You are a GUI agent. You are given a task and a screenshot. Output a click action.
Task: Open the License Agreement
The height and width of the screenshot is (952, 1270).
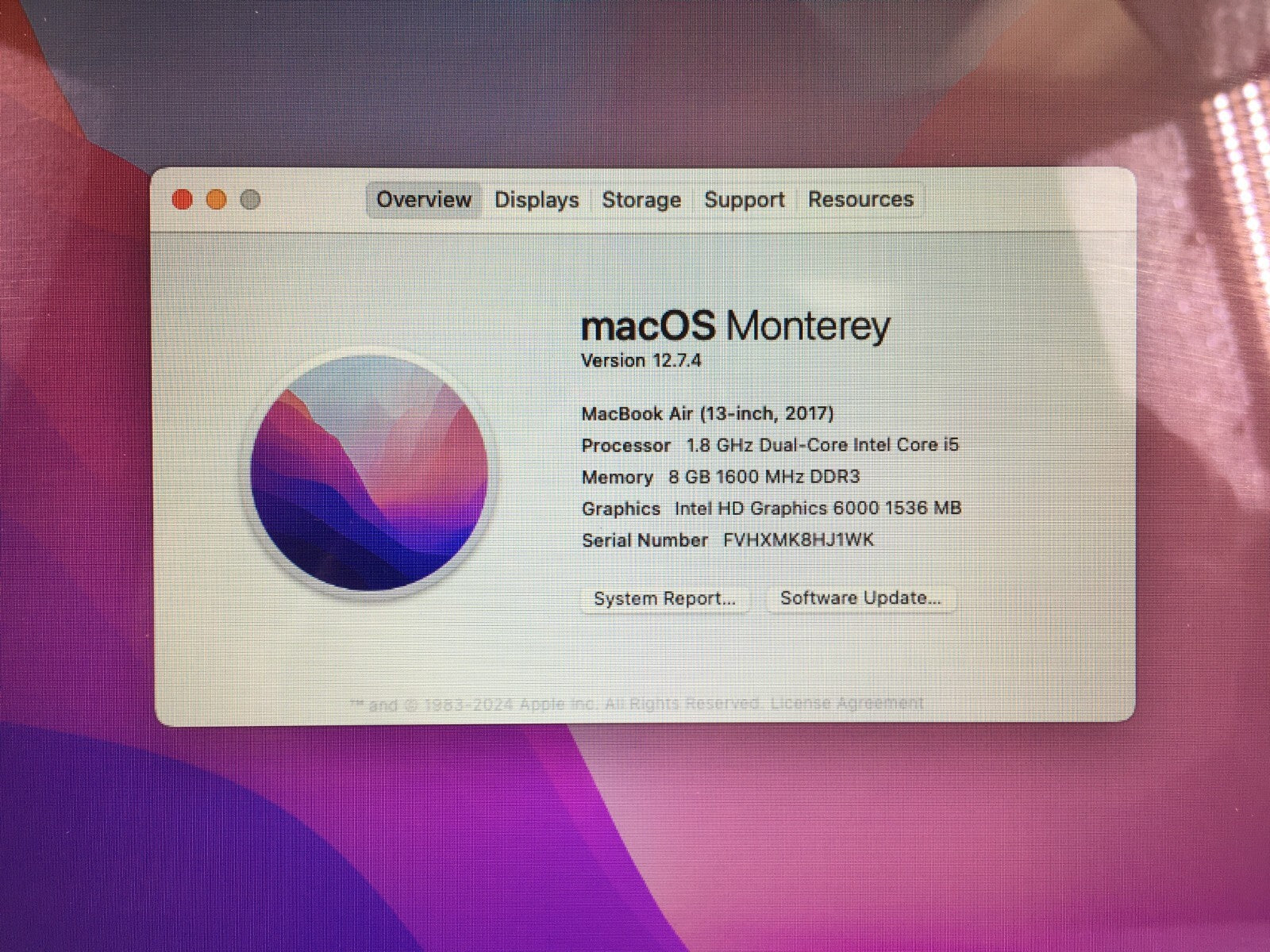pyautogui.click(x=845, y=703)
